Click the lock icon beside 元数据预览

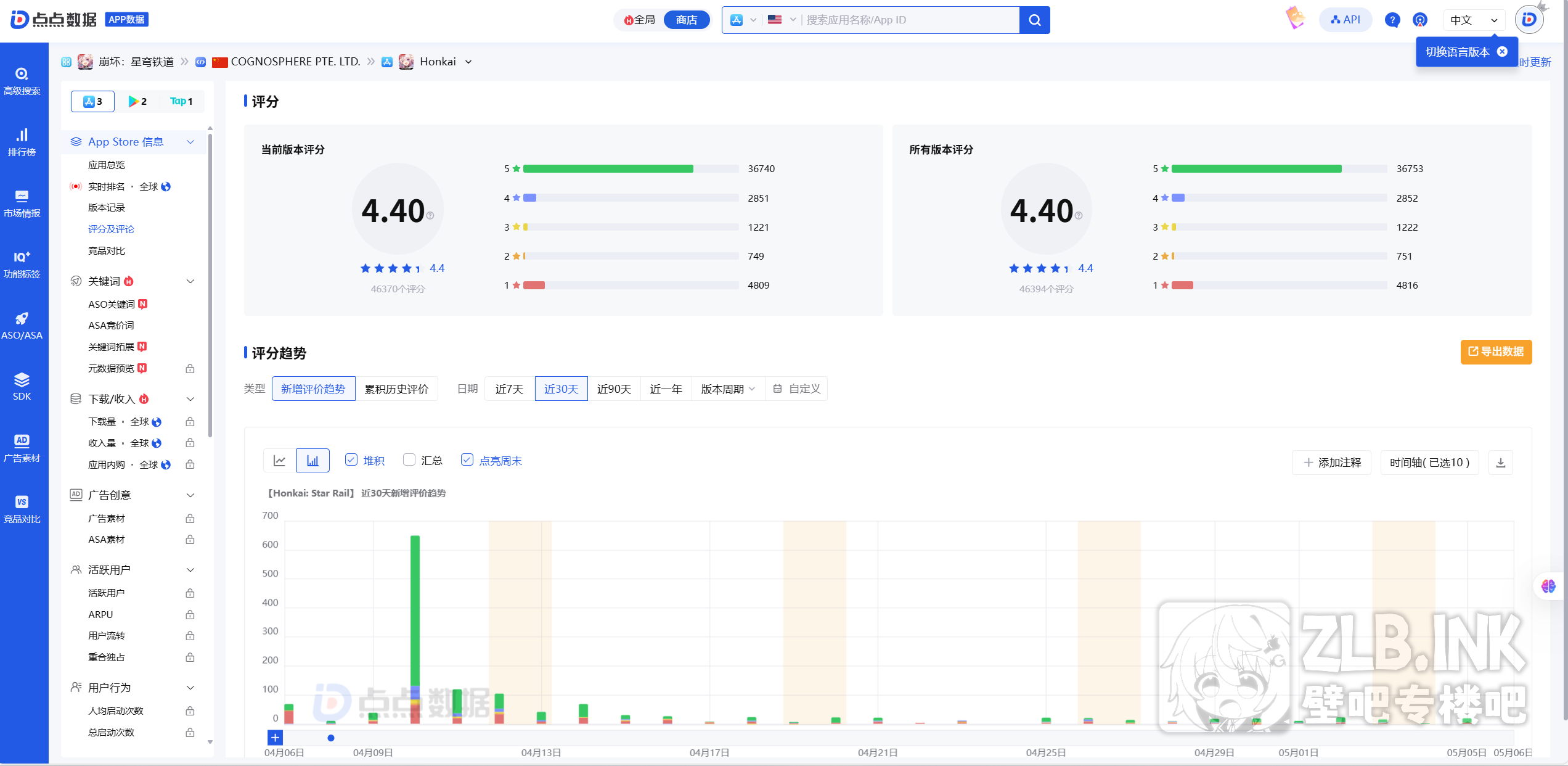pyautogui.click(x=190, y=369)
